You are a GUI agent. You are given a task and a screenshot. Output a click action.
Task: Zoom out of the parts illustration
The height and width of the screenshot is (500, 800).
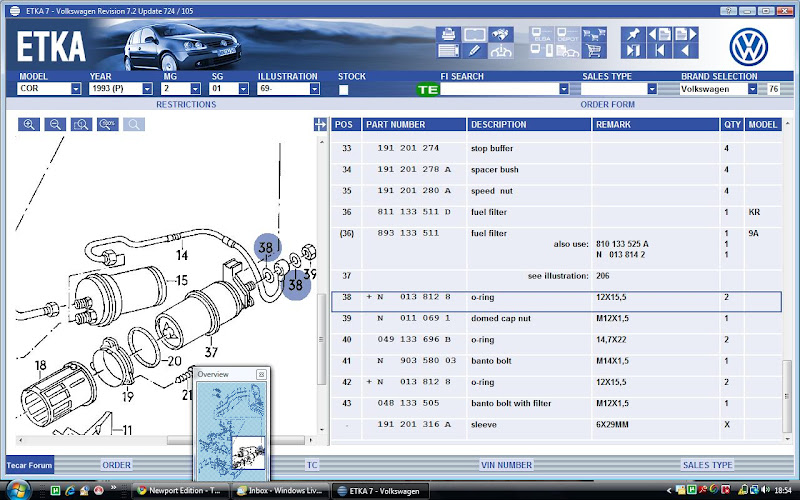click(x=55, y=124)
